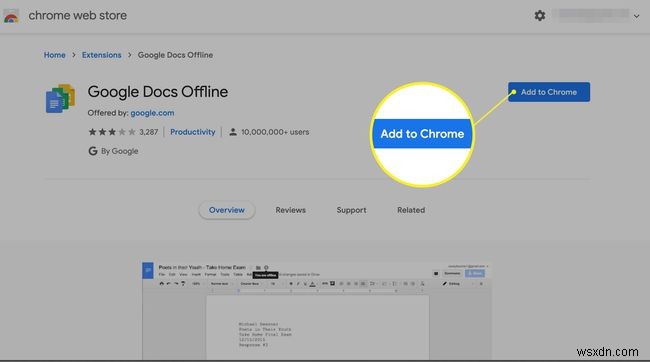650x362 pixels.
Task: Click the Chrome Web Store logo
Action: click(x=11, y=16)
